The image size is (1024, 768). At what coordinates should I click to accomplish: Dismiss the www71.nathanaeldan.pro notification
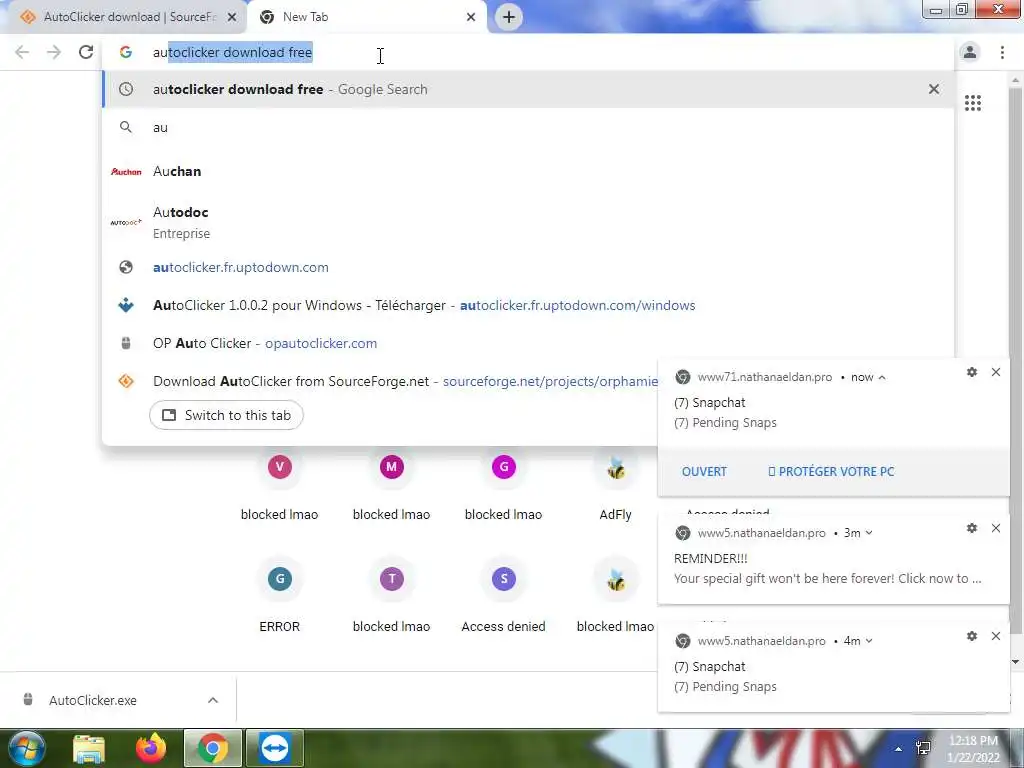tap(995, 372)
